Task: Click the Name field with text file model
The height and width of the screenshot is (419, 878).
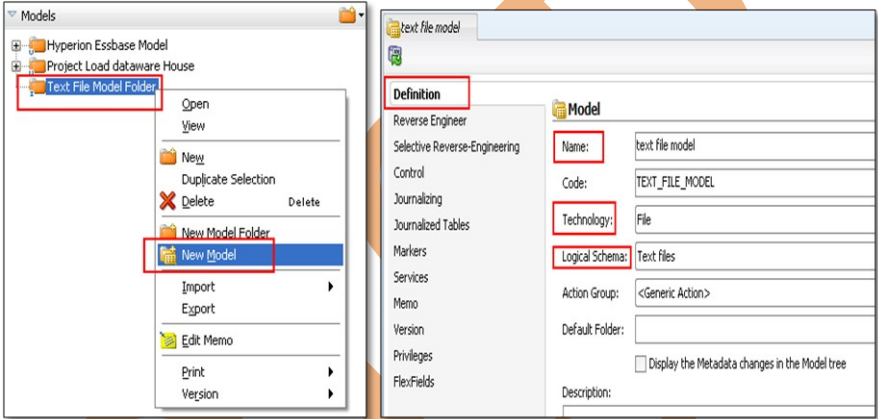Action: click(x=756, y=146)
